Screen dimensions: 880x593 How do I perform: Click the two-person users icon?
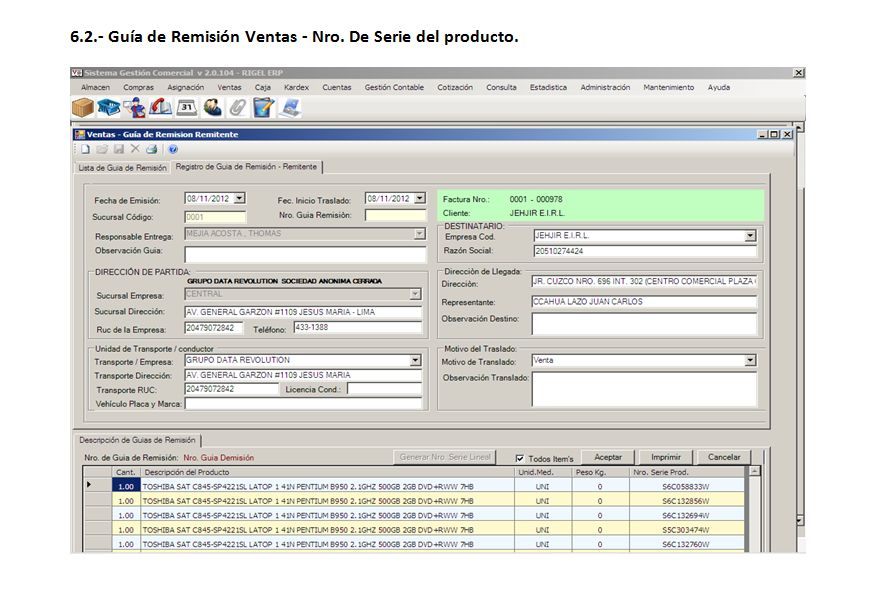tap(212, 107)
